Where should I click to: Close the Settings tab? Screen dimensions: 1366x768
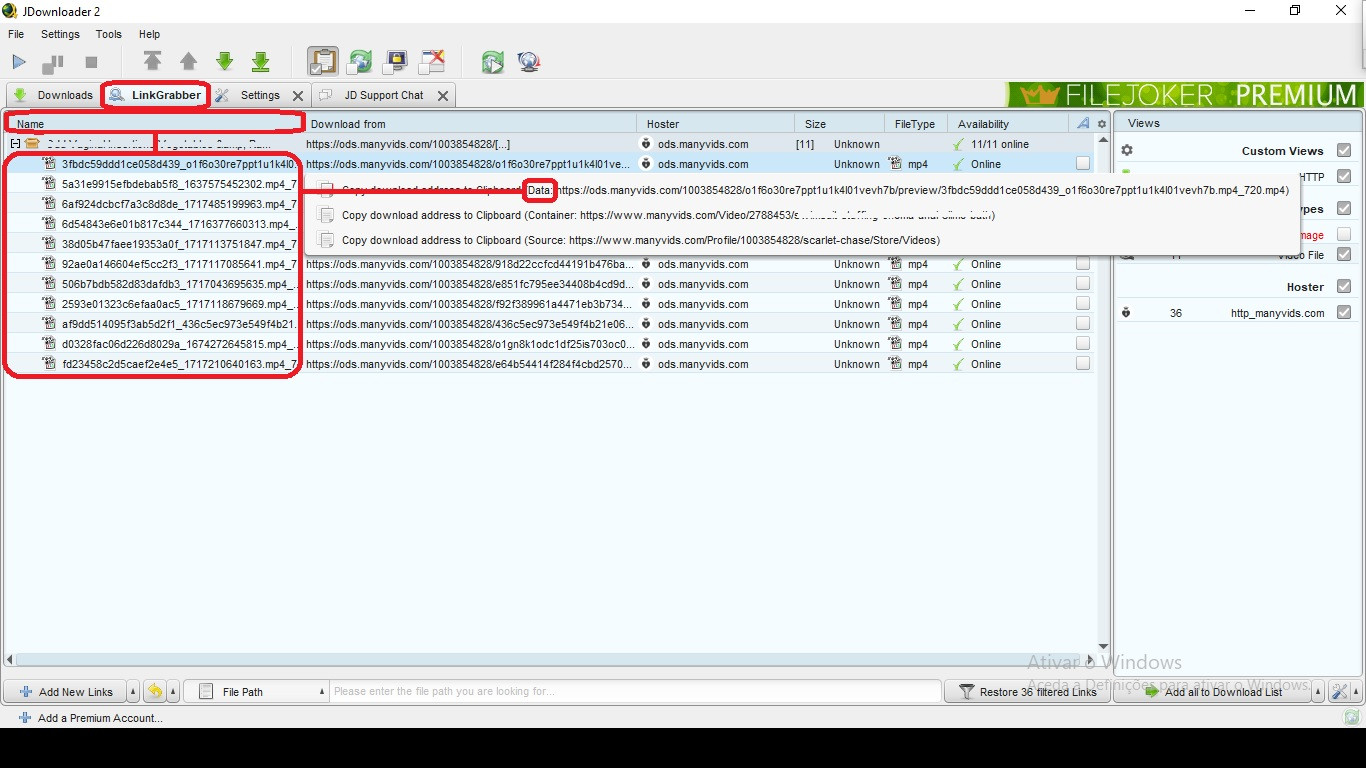point(297,96)
